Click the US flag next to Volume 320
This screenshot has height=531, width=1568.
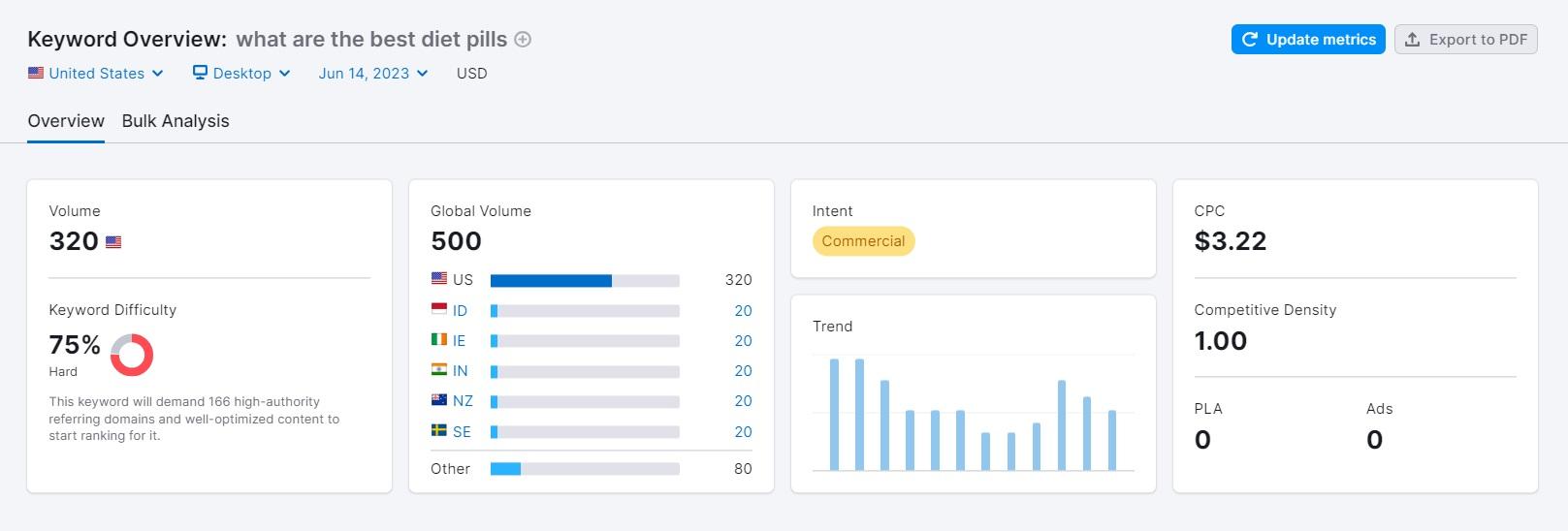[x=113, y=242]
